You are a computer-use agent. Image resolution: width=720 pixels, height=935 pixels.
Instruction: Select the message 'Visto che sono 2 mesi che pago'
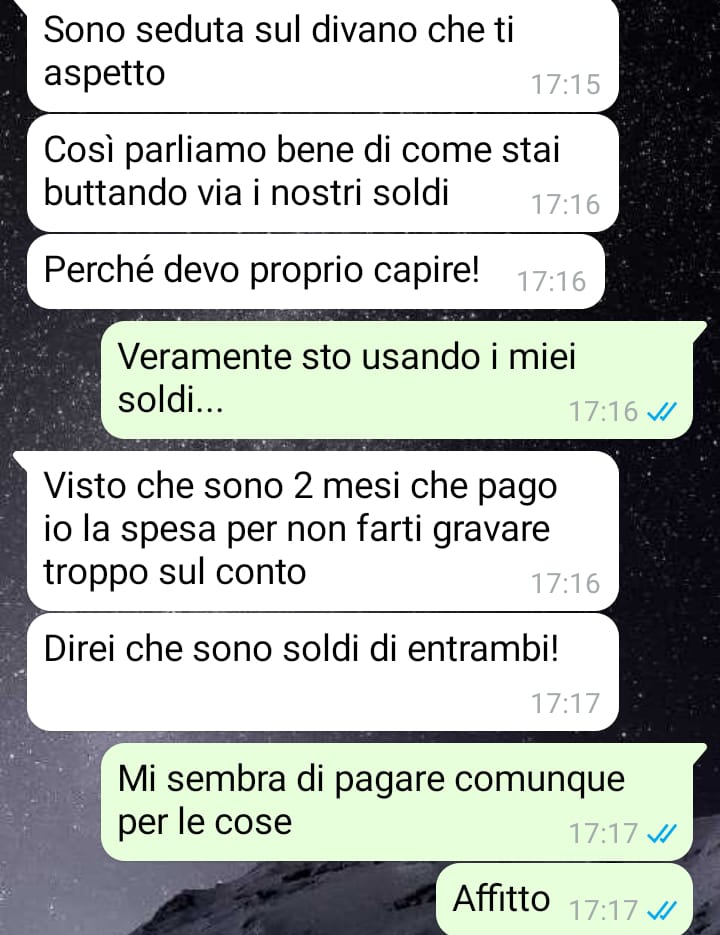[322, 531]
